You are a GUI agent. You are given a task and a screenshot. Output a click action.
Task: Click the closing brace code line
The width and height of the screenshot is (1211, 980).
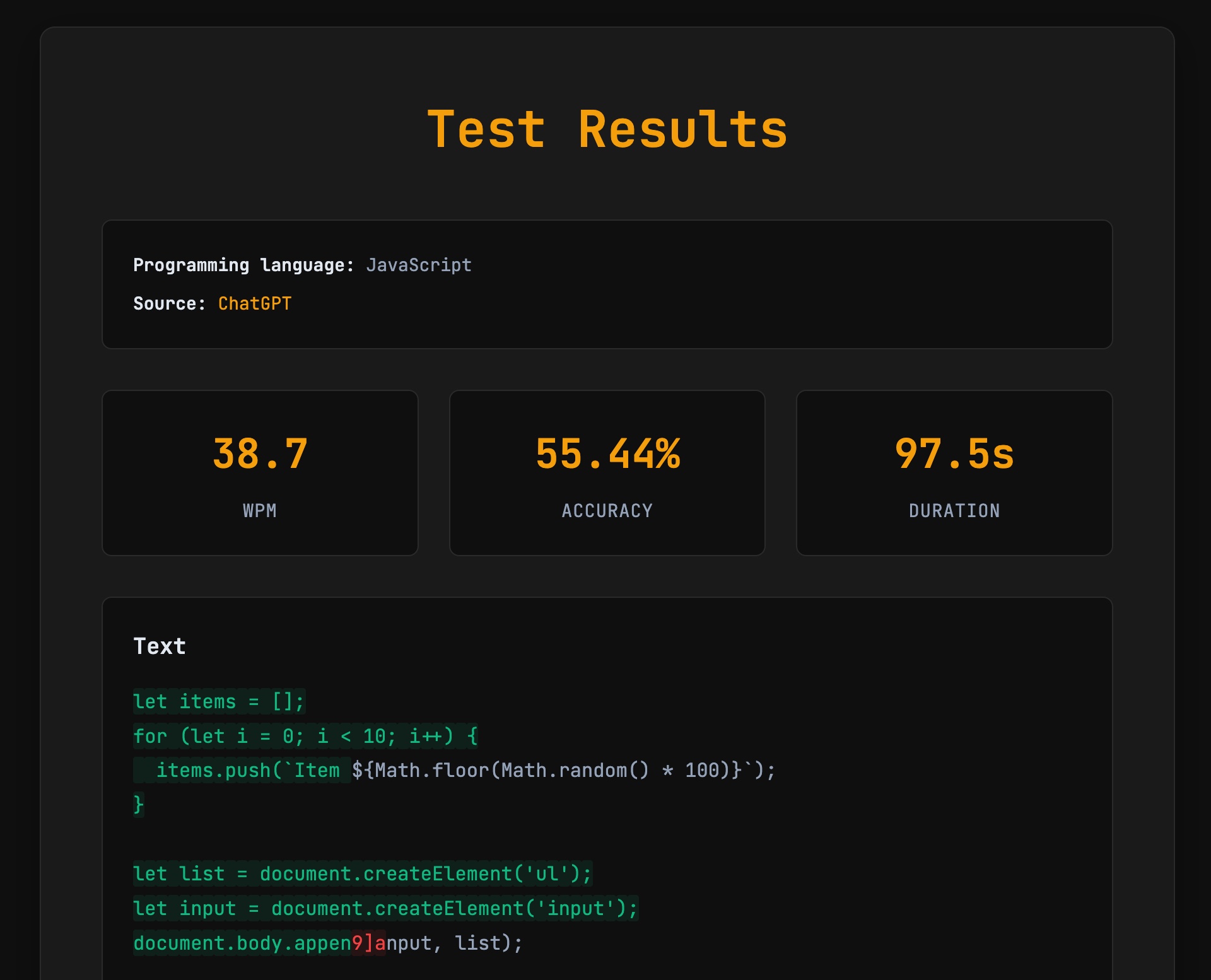(x=139, y=805)
